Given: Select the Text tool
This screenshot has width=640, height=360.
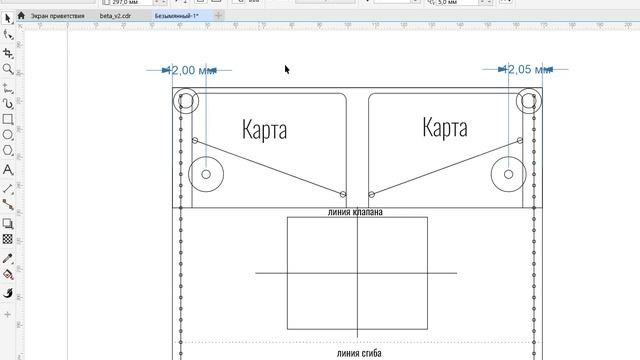Looking at the screenshot, I should [x=7, y=169].
